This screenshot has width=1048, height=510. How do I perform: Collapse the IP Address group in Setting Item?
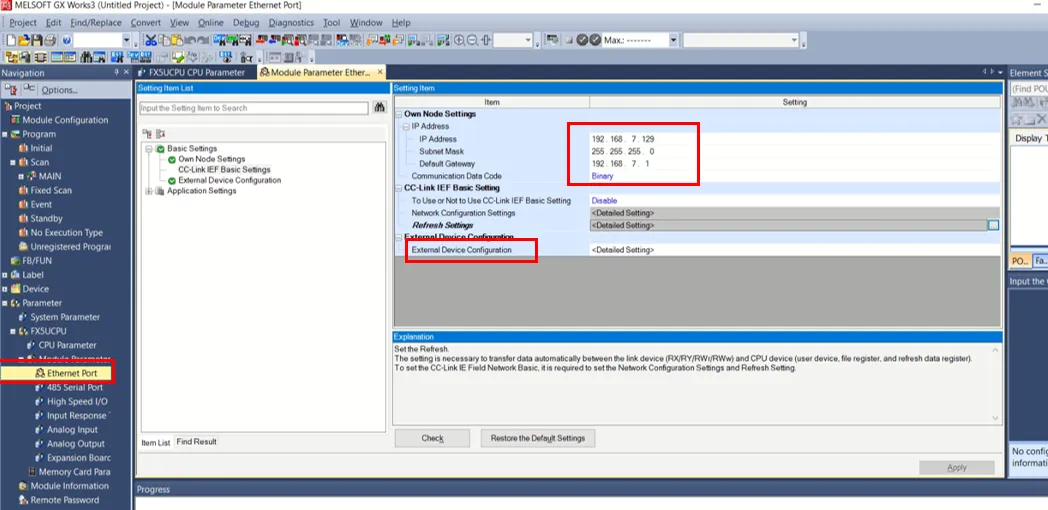click(x=406, y=126)
